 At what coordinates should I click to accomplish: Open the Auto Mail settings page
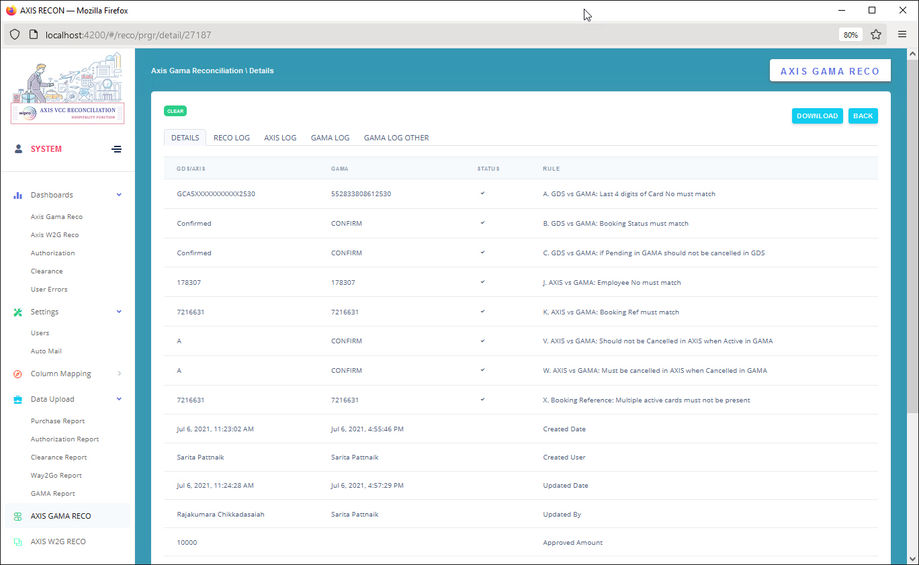46,350
